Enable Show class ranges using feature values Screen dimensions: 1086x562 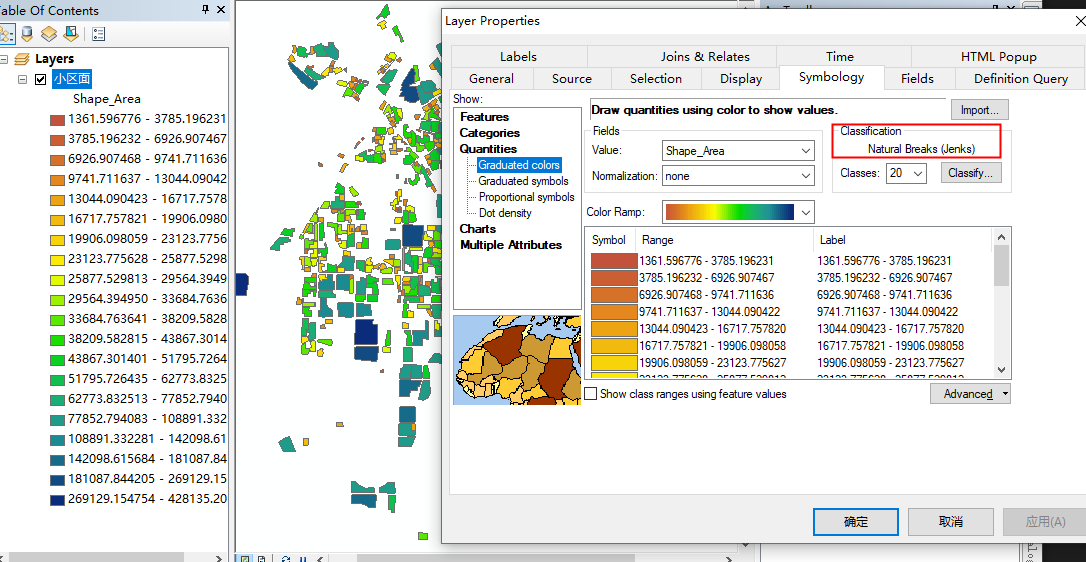(591, 394)
